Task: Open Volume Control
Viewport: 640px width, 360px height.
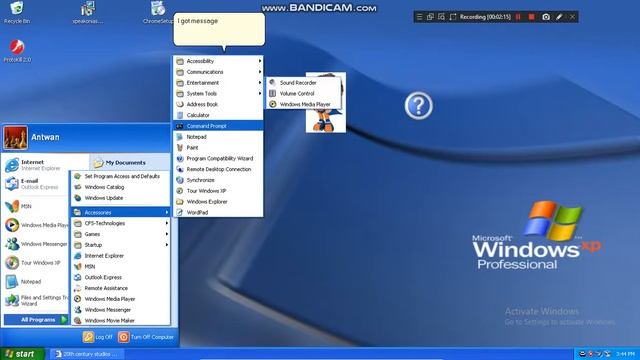Action: (x=304, y=93)
